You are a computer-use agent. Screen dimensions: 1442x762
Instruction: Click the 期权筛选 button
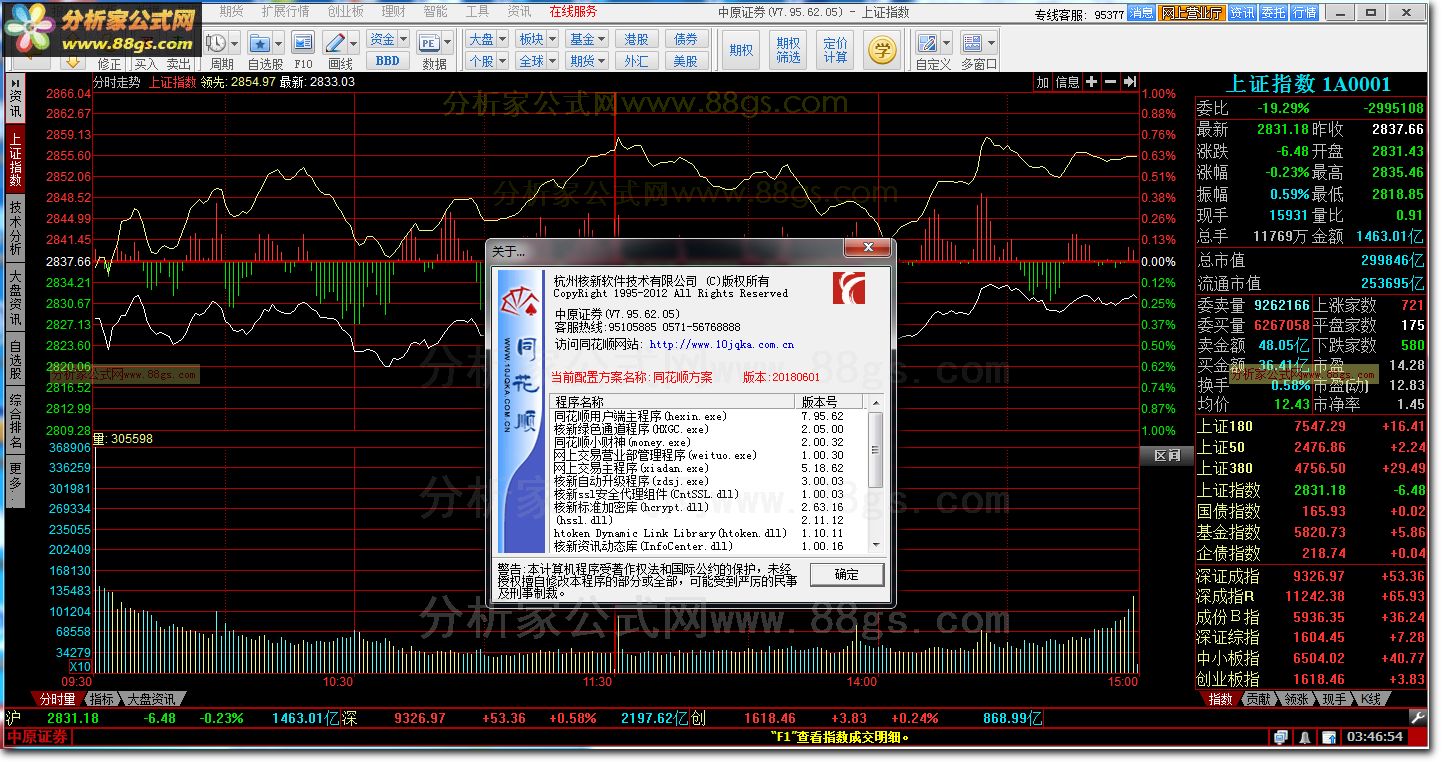click(x=788, y=50)
